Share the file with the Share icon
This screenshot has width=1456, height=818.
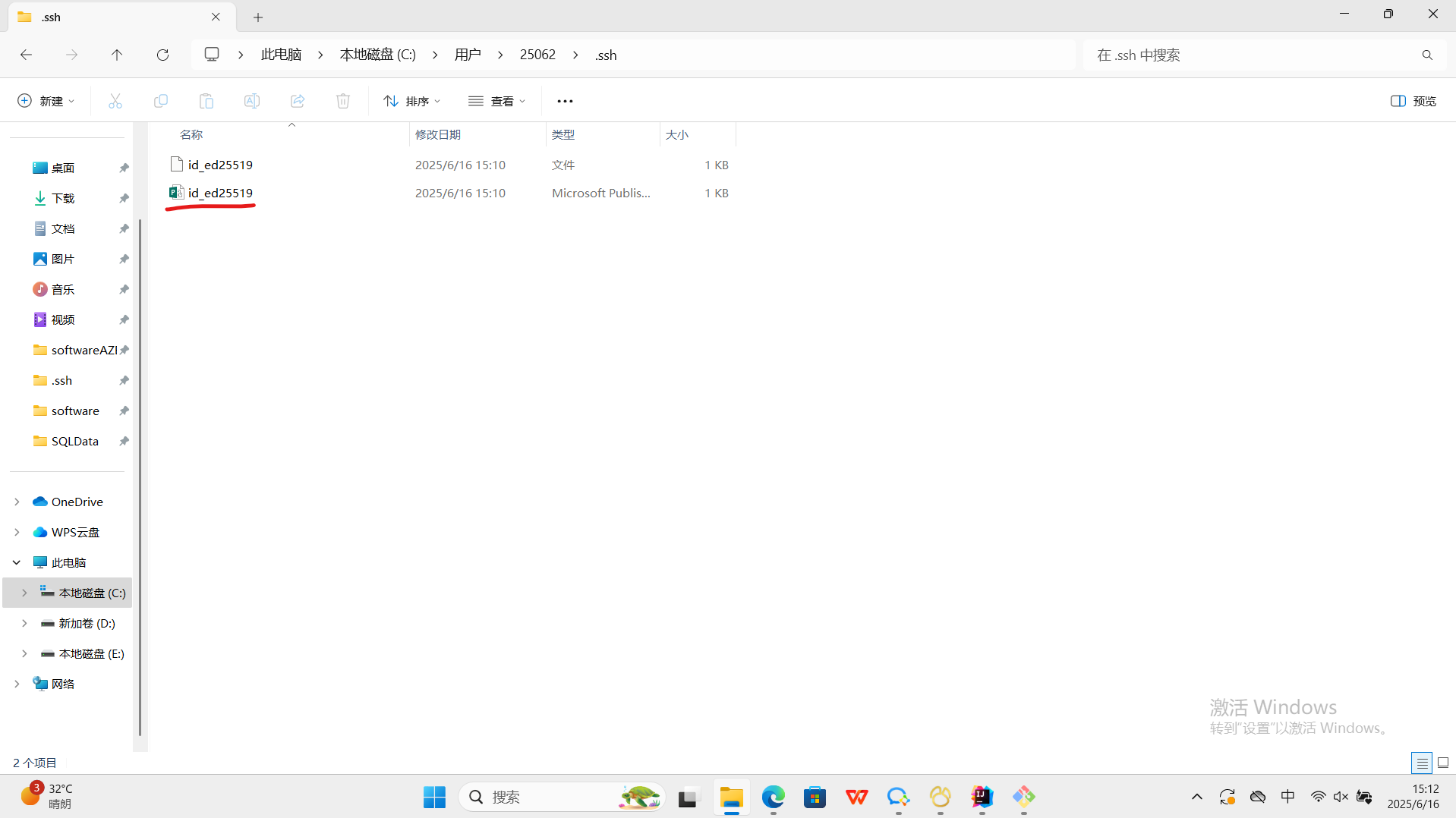297,100
